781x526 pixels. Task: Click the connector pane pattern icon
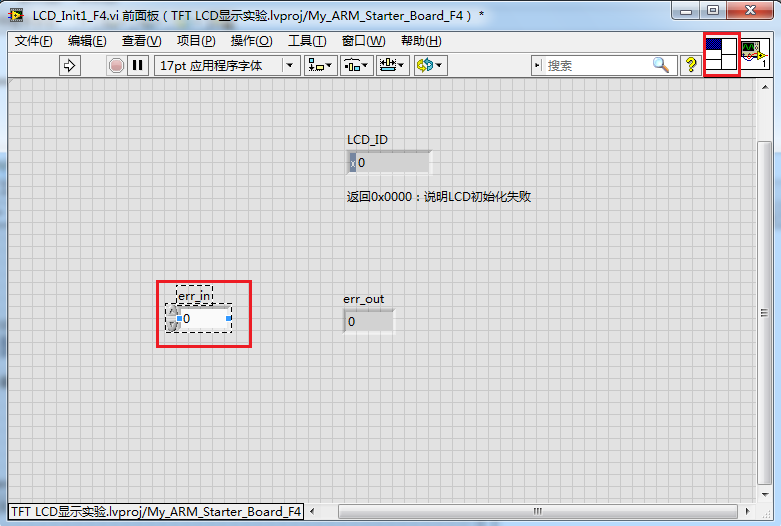(721, 54)
